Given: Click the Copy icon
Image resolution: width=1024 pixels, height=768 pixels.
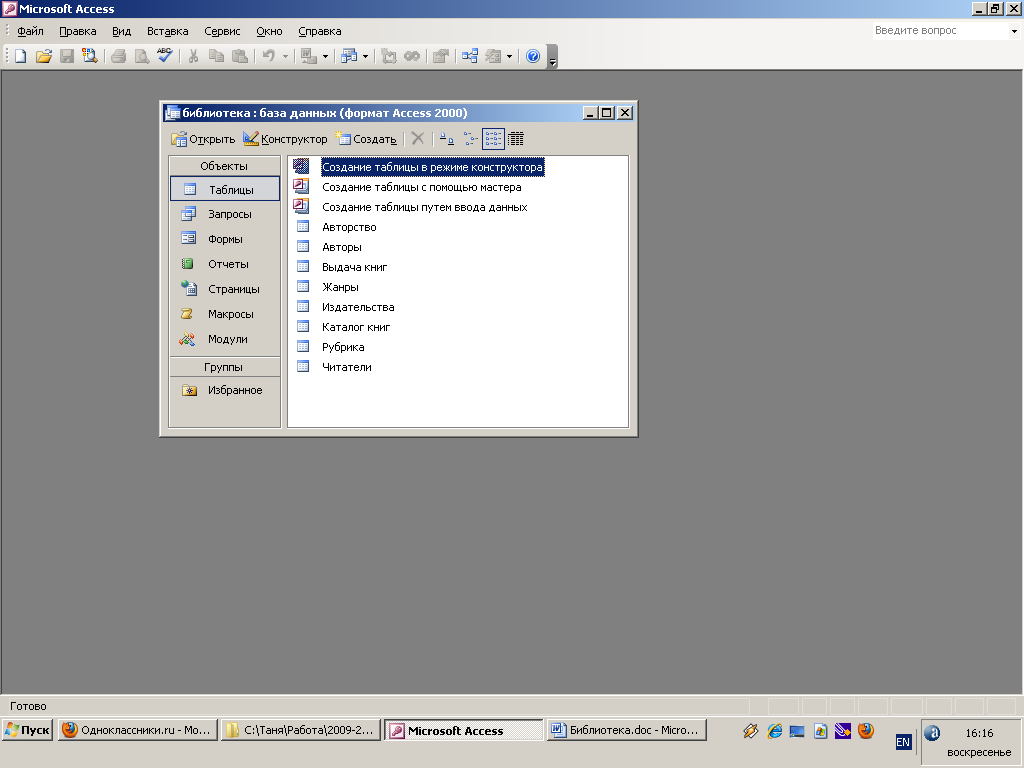Looking at the screenshot, I should (216, 56).
